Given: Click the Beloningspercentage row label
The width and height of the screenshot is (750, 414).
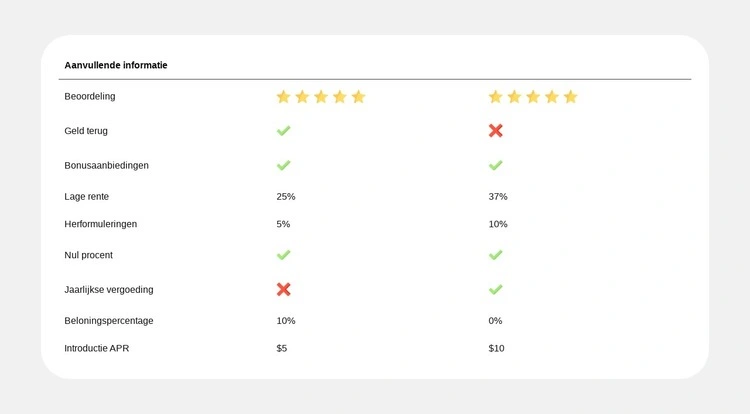Looking at the screenshot, I should (109, 320).
